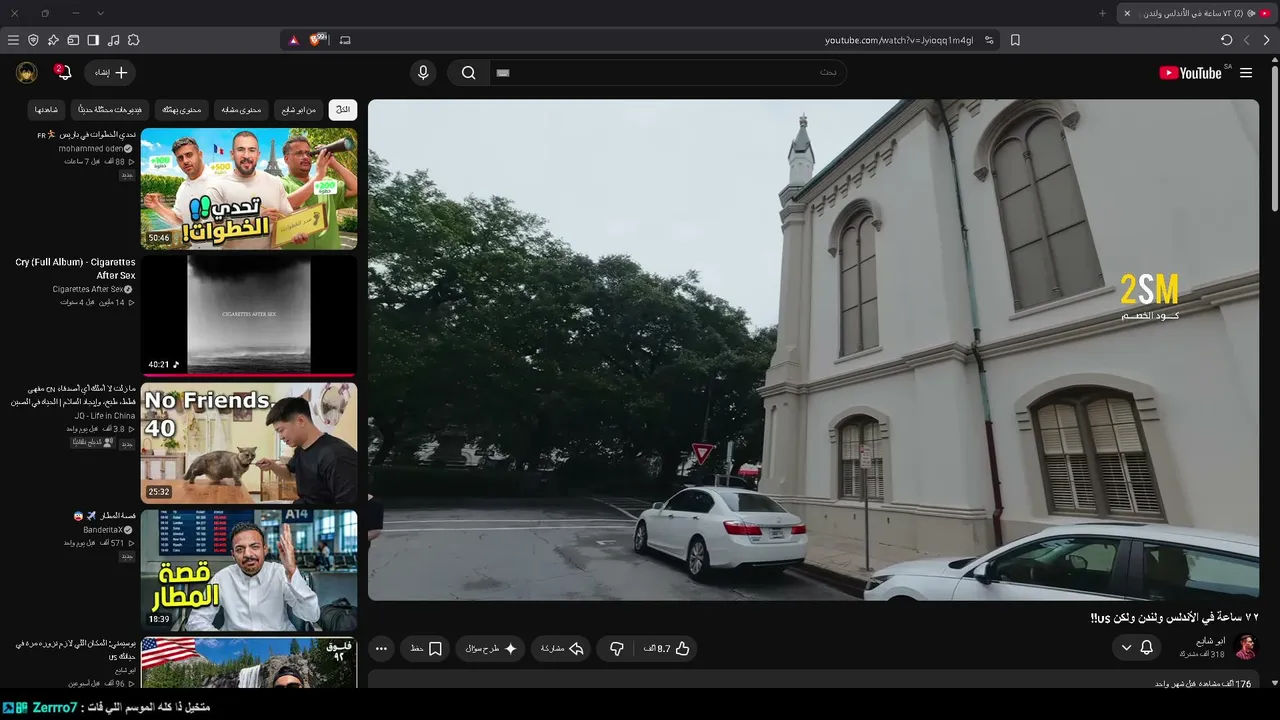Open the subscription notification bell dropdown
This screenshot has height=720, width=1280.
coord(1138,648)
